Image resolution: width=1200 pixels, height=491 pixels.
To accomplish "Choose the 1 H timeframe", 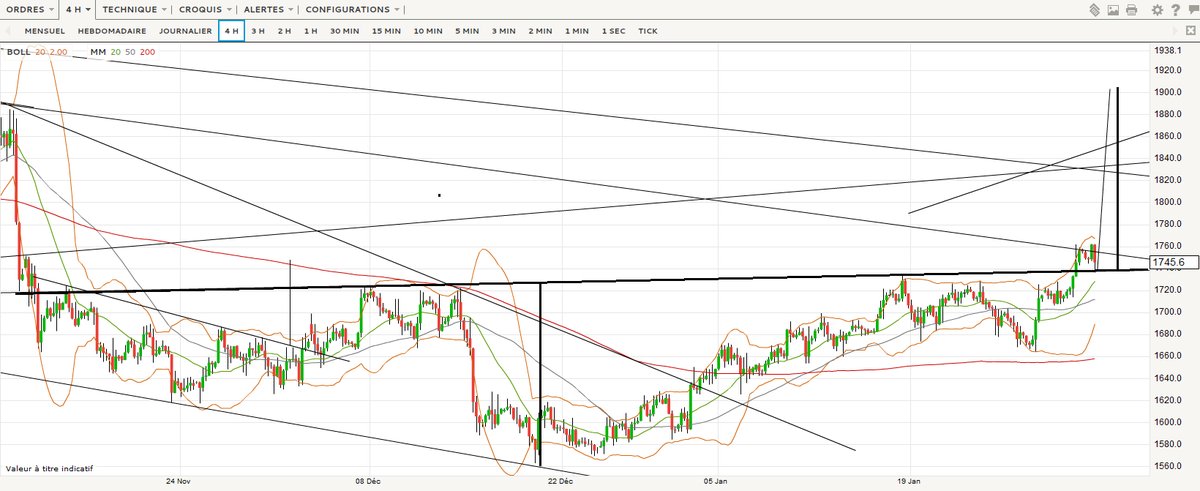I will 310,31.
